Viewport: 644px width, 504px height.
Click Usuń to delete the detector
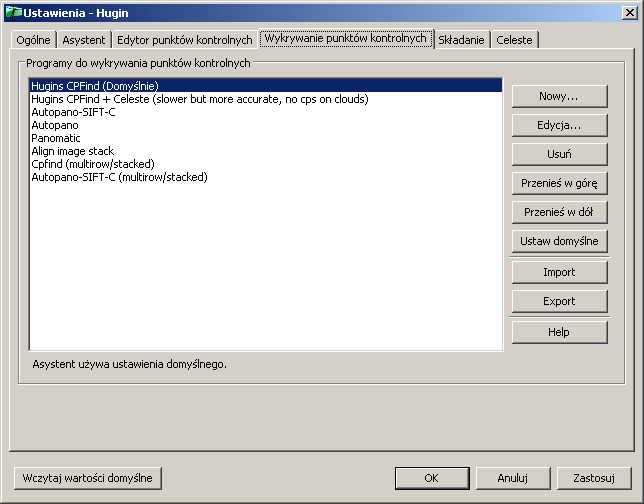[559, 154]
